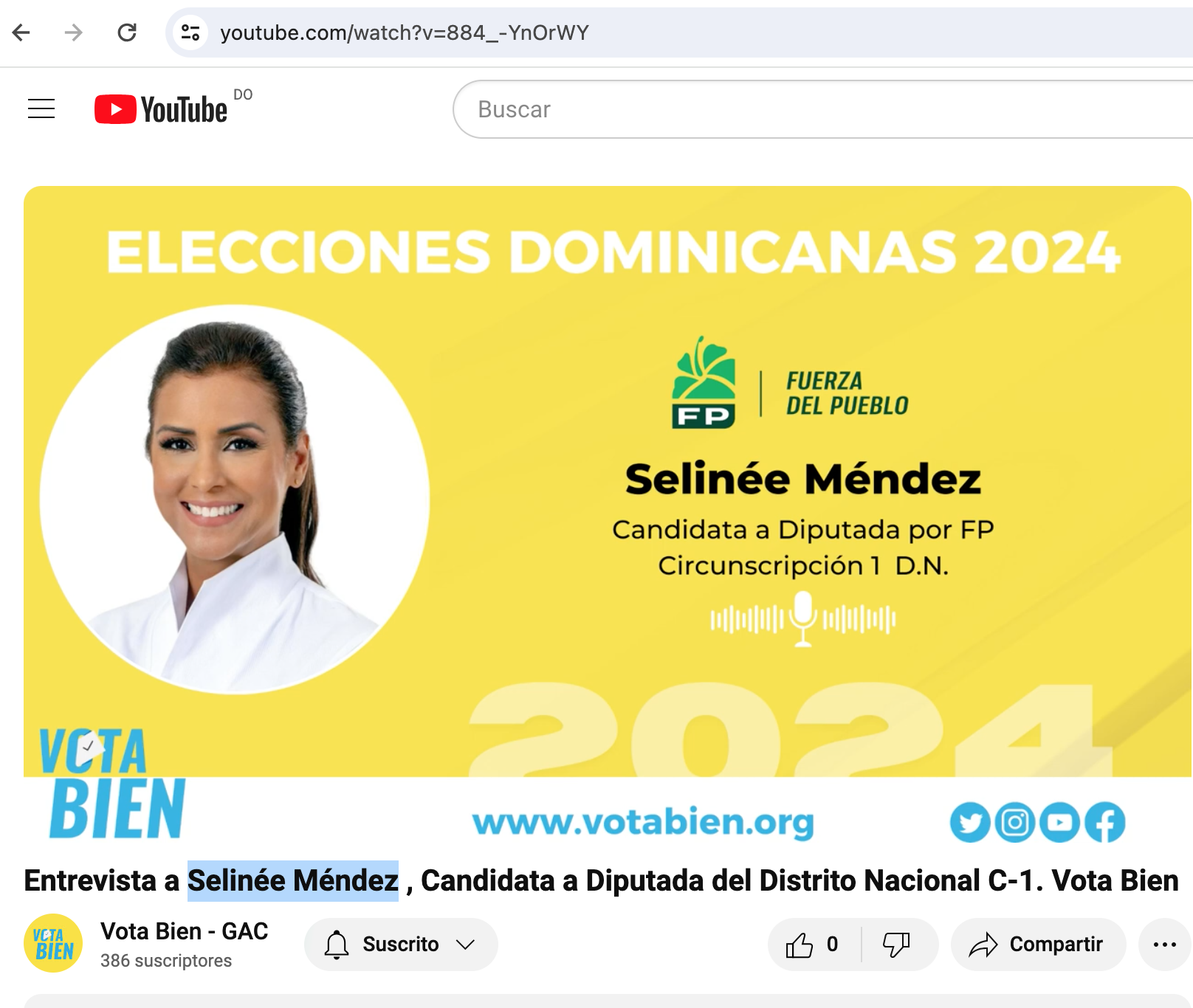
Task: Share the video via Compartir button
Action: [1038, 944]
